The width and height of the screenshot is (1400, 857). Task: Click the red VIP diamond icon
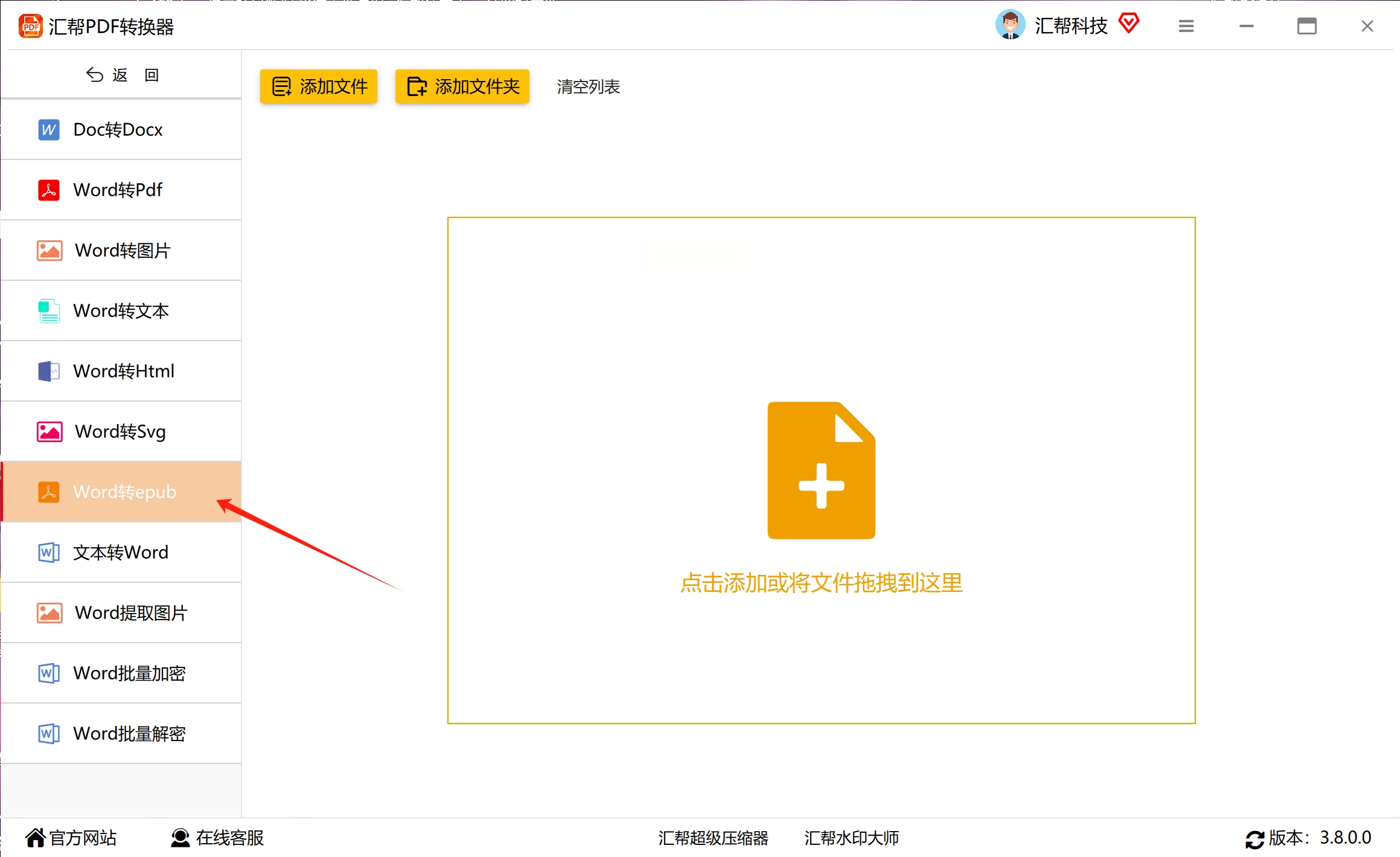click(1128, 24)
